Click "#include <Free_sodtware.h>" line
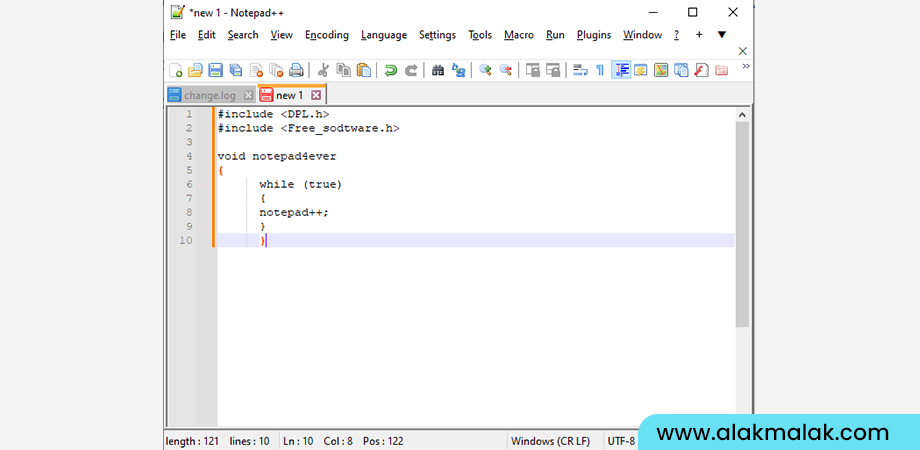The image size is (920, 450). pyautogui.click(x=308, y=128)
